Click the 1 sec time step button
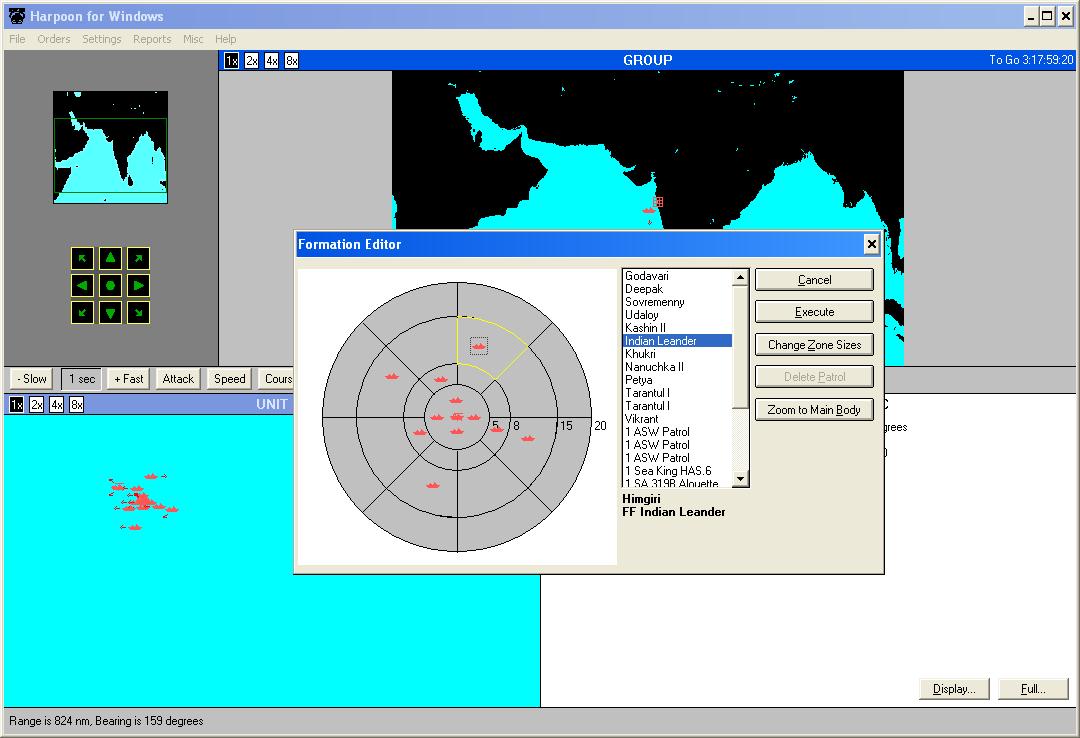This screenshot has height=738, width=1080. 82,379
